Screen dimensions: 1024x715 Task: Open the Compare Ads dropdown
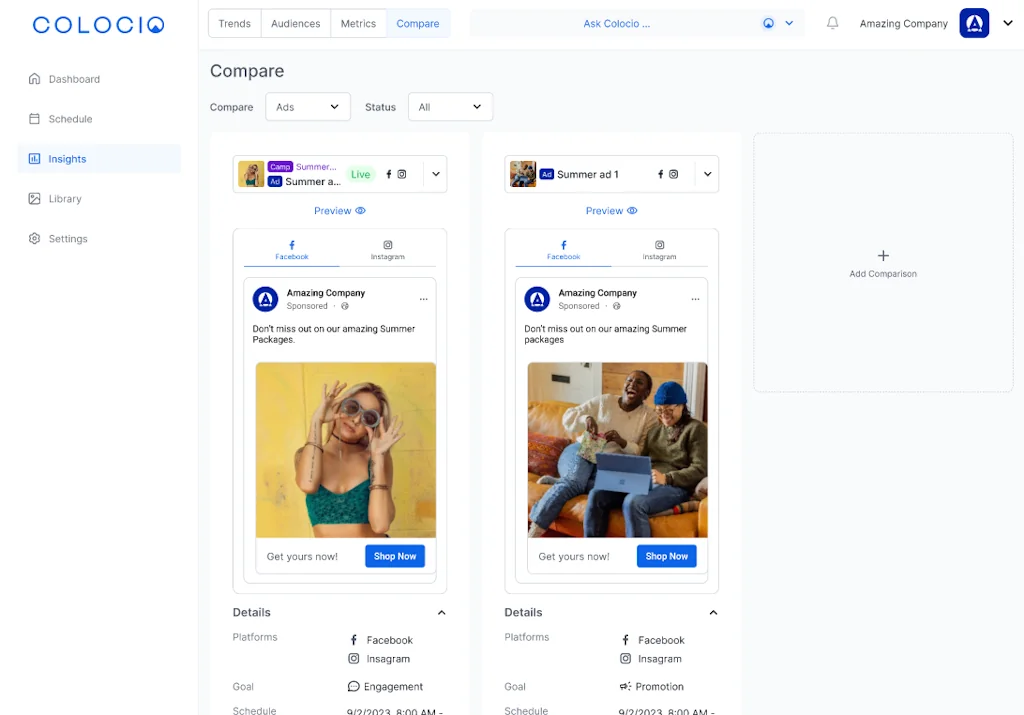point(308,107)
